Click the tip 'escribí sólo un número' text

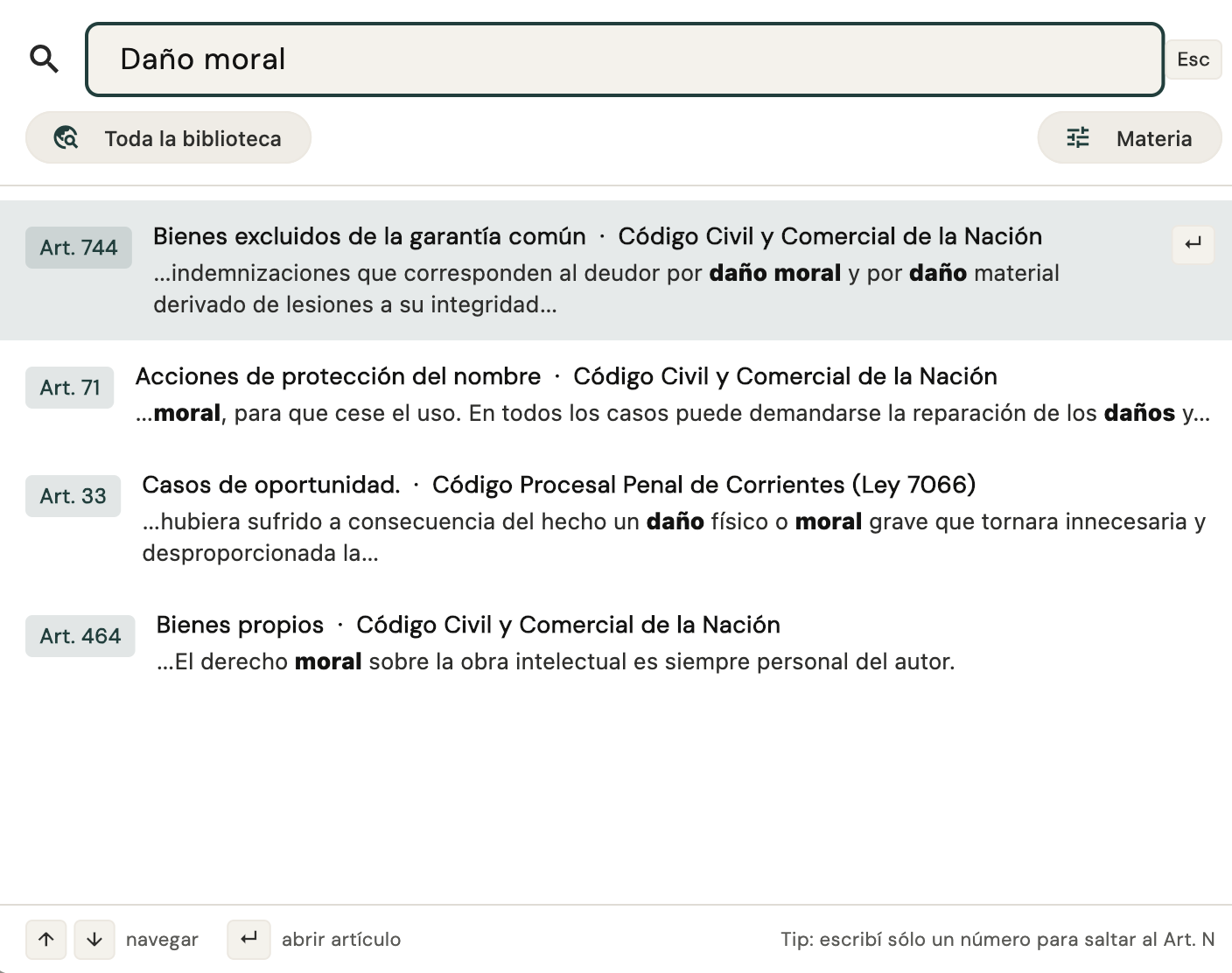(x=998, y=940)
